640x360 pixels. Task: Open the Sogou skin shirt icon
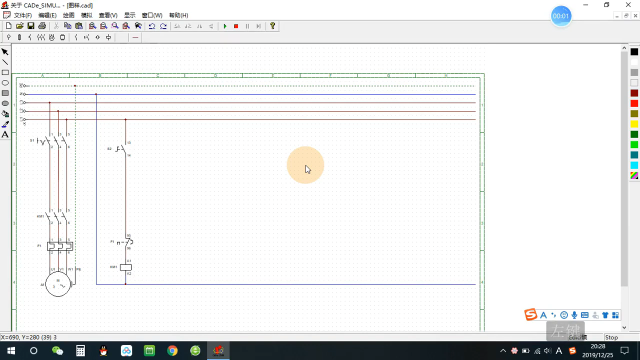tap(605, 315)
